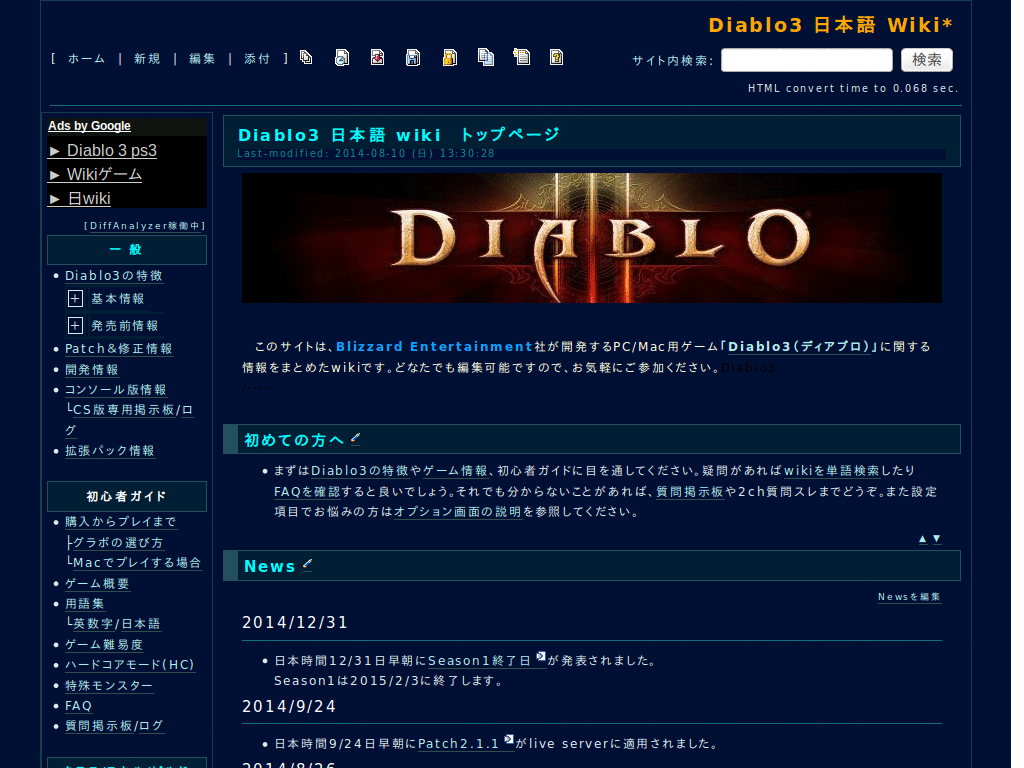The width and height of the screenshot is (1024, 768).
Task: Open FAQを確認 link in beginner section
Action: [307, 492]
